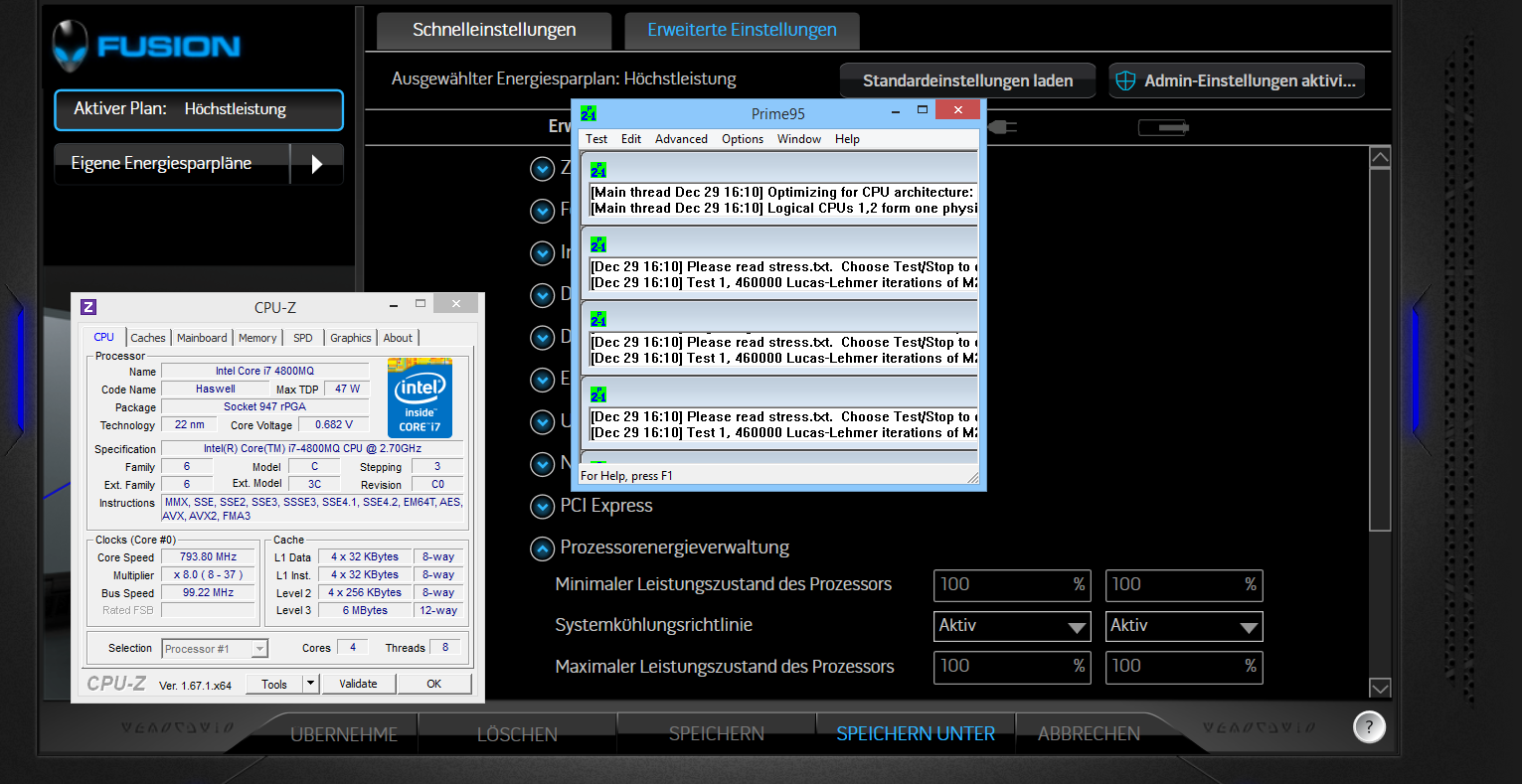Switch to the Schnelleinstellungen tab
The height and width of the screenshot is (784, 1522).
494,30
